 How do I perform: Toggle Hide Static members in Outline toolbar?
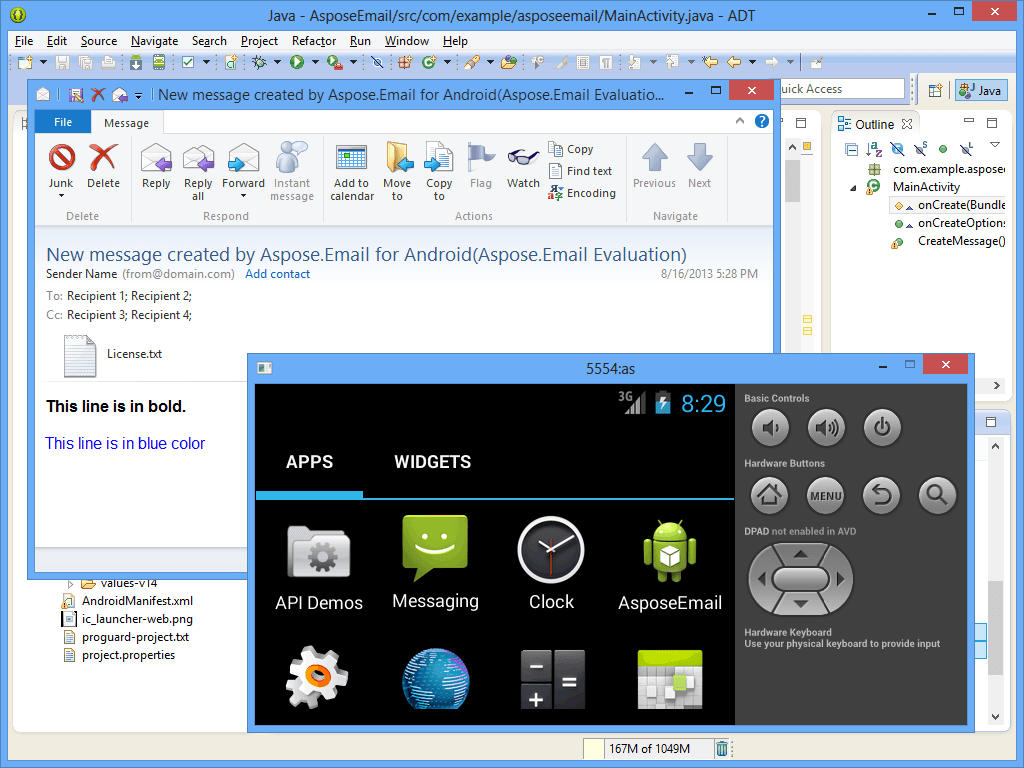[920, 150]
